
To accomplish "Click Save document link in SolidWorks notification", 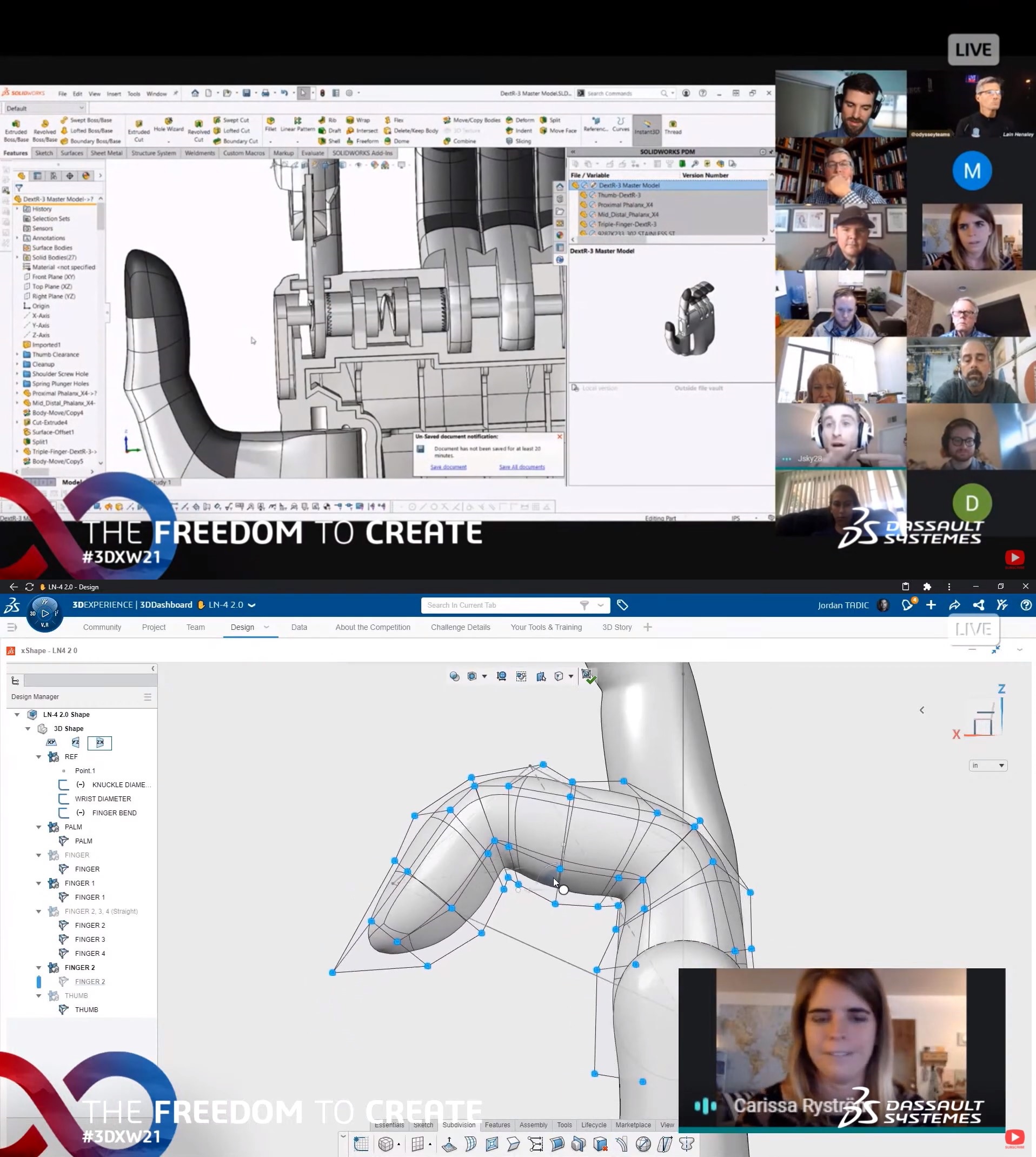I will 448,467.
